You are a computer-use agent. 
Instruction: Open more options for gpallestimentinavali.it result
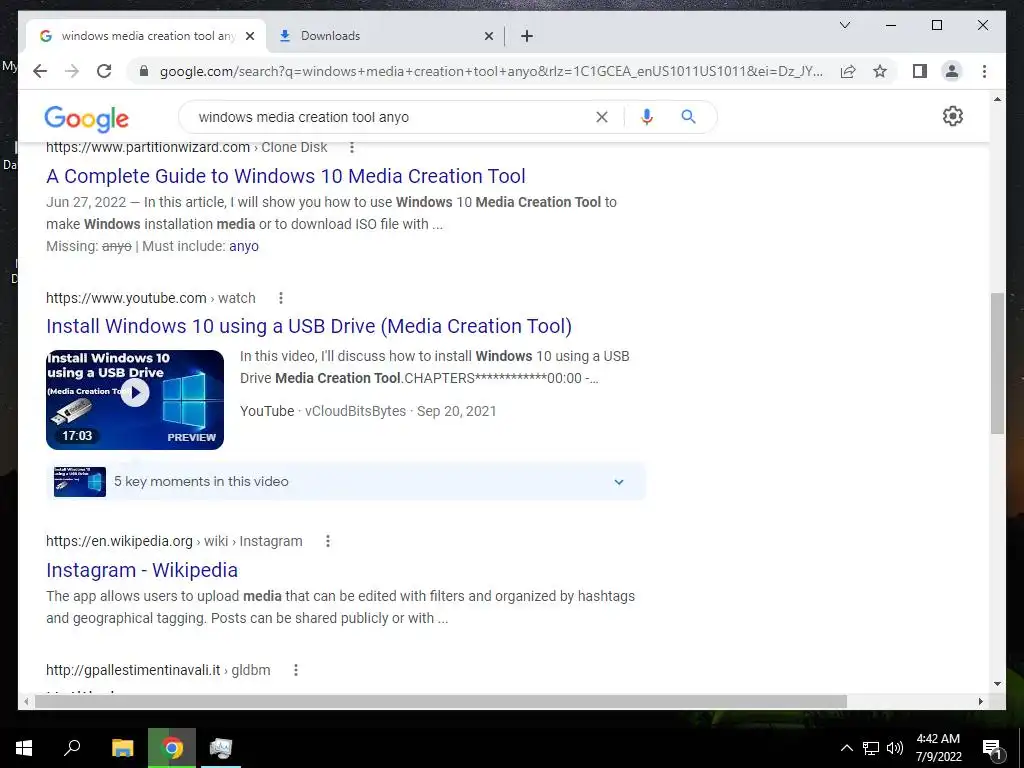[296, 670]
